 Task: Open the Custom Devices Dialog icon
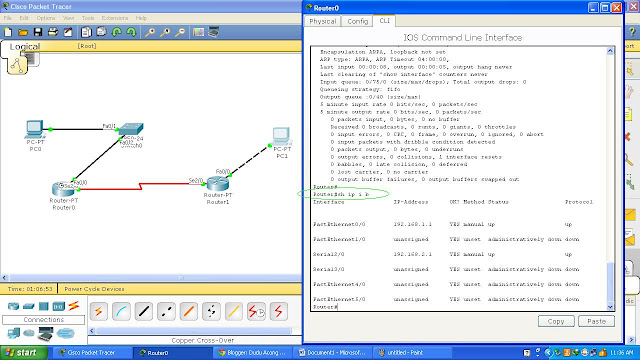(x=213, y=32)
